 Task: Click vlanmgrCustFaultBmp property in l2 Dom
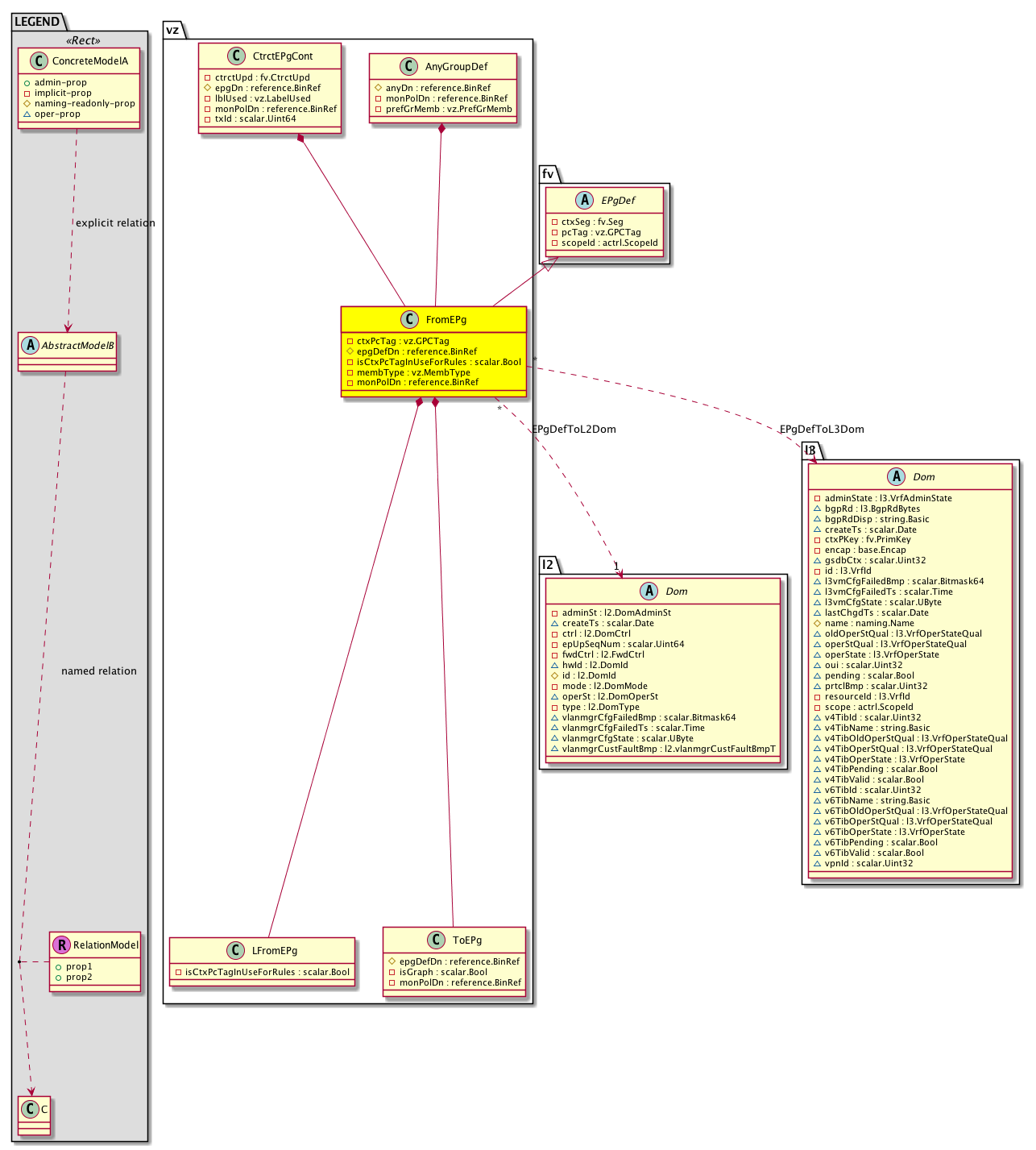tap(668, 749)
